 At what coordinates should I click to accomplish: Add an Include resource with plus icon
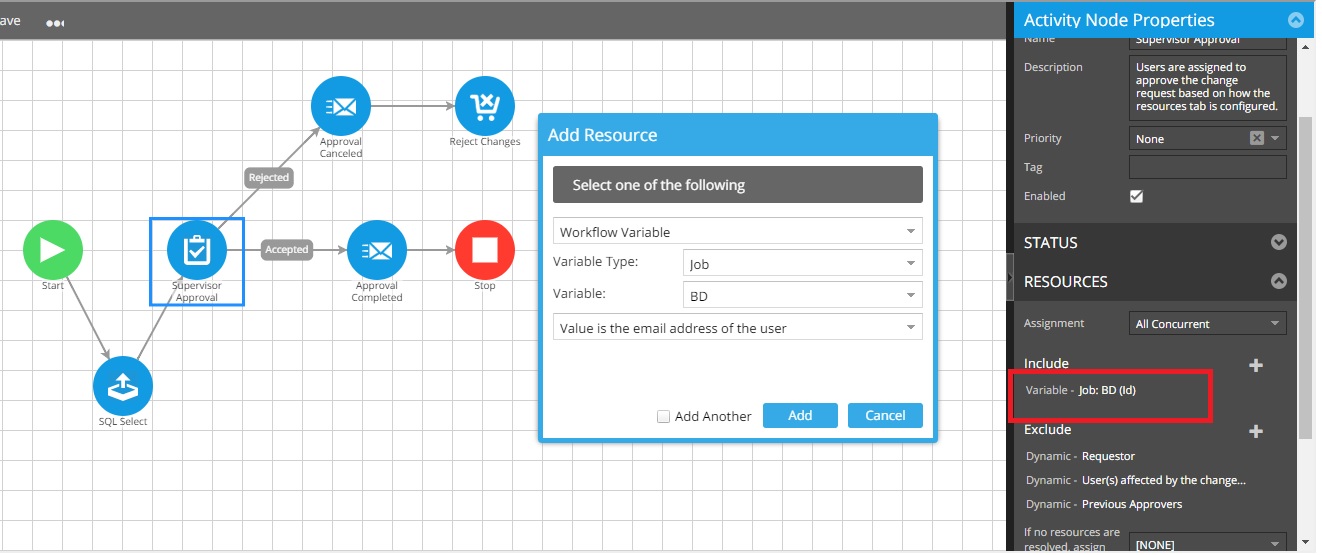pos(1256,365)
